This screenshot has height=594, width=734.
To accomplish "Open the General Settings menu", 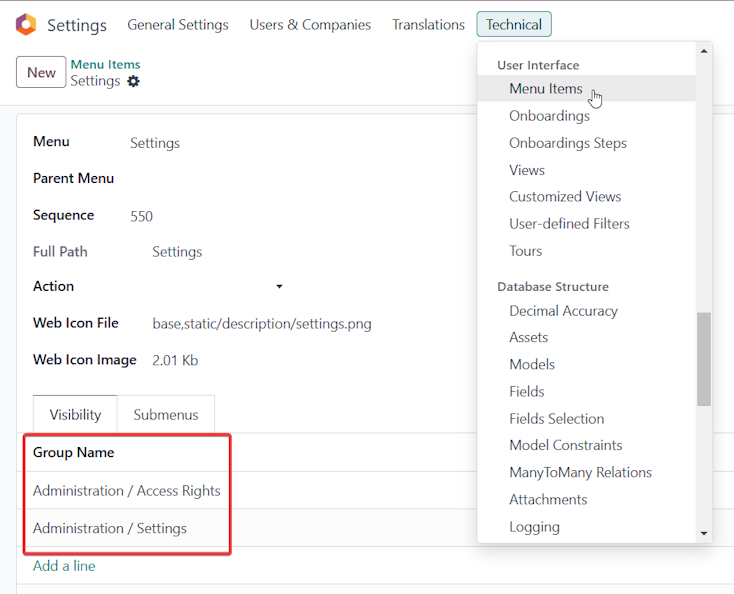I will [178, 24].
